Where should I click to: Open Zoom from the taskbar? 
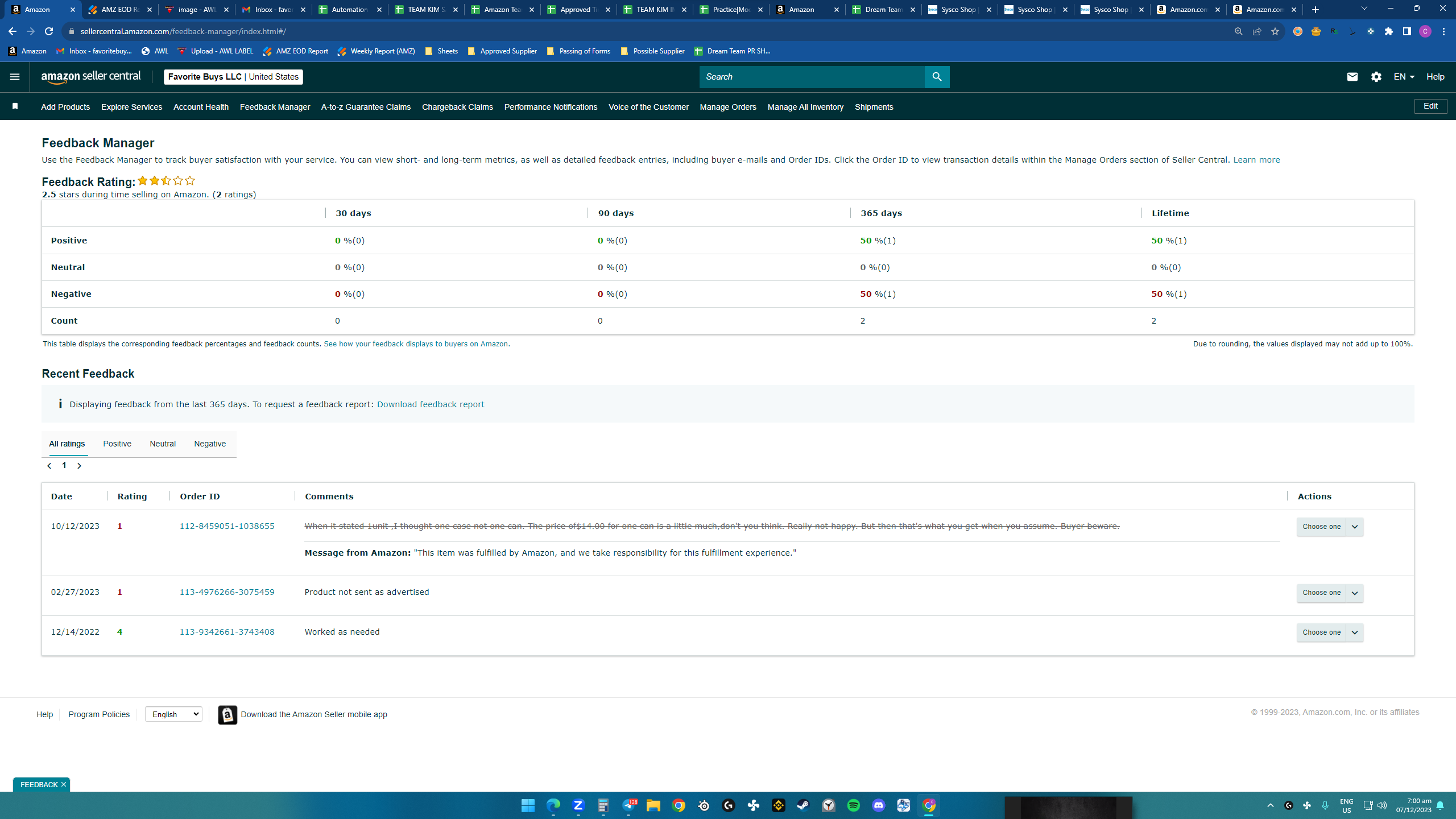tap(578, 805)
